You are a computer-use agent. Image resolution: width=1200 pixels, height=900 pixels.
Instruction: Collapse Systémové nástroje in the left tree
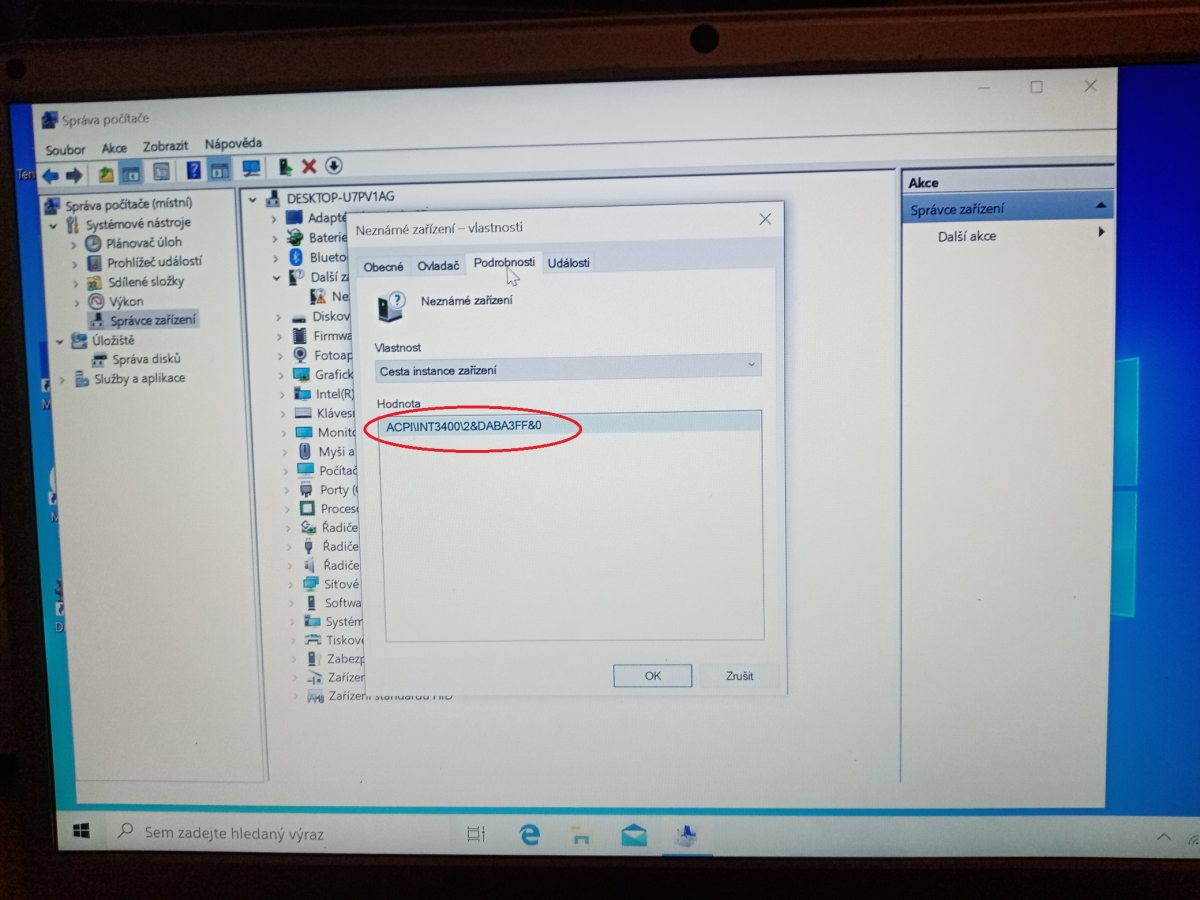(x=54, y=225)
